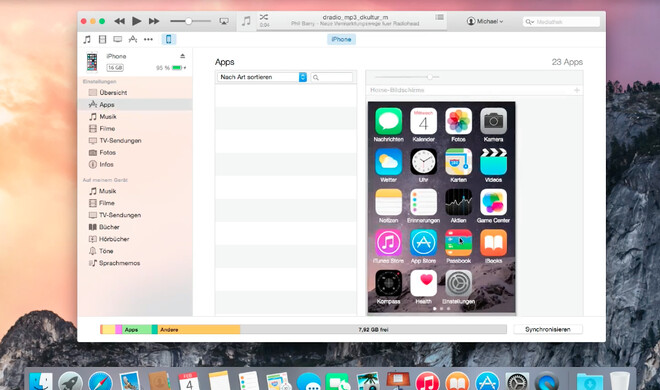660x390 pixels.
Task: Click the Synchronisieren button
Action: (x=548, y=329)
